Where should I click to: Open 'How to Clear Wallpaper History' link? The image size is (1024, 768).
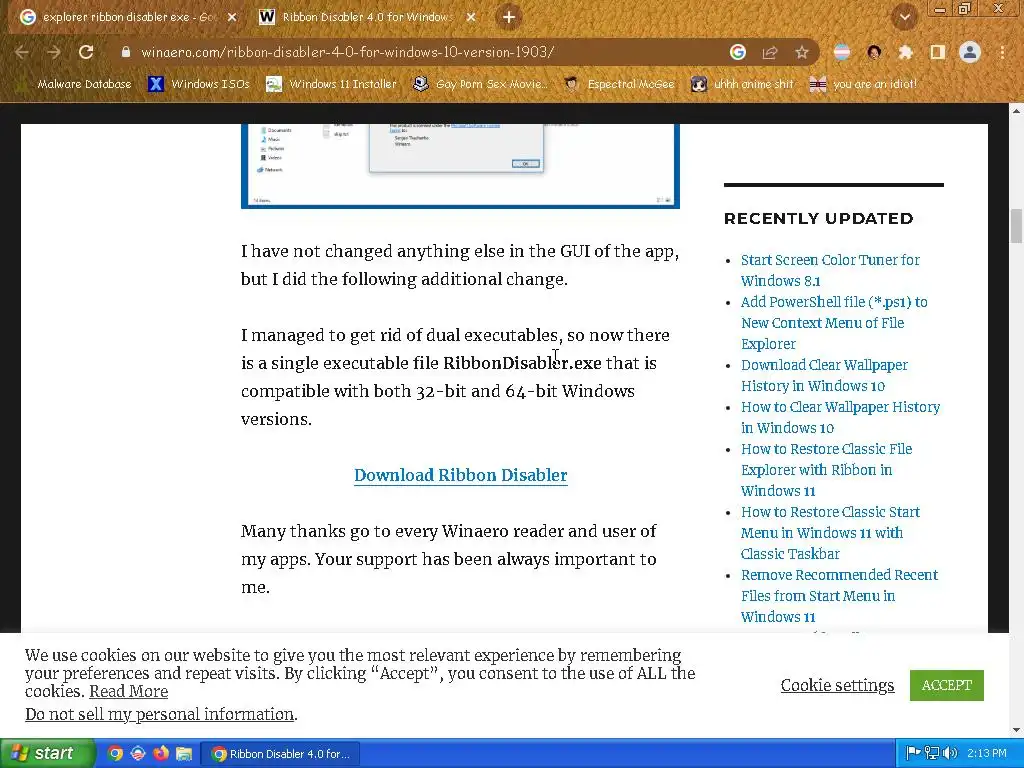click(x=840, y=417)
